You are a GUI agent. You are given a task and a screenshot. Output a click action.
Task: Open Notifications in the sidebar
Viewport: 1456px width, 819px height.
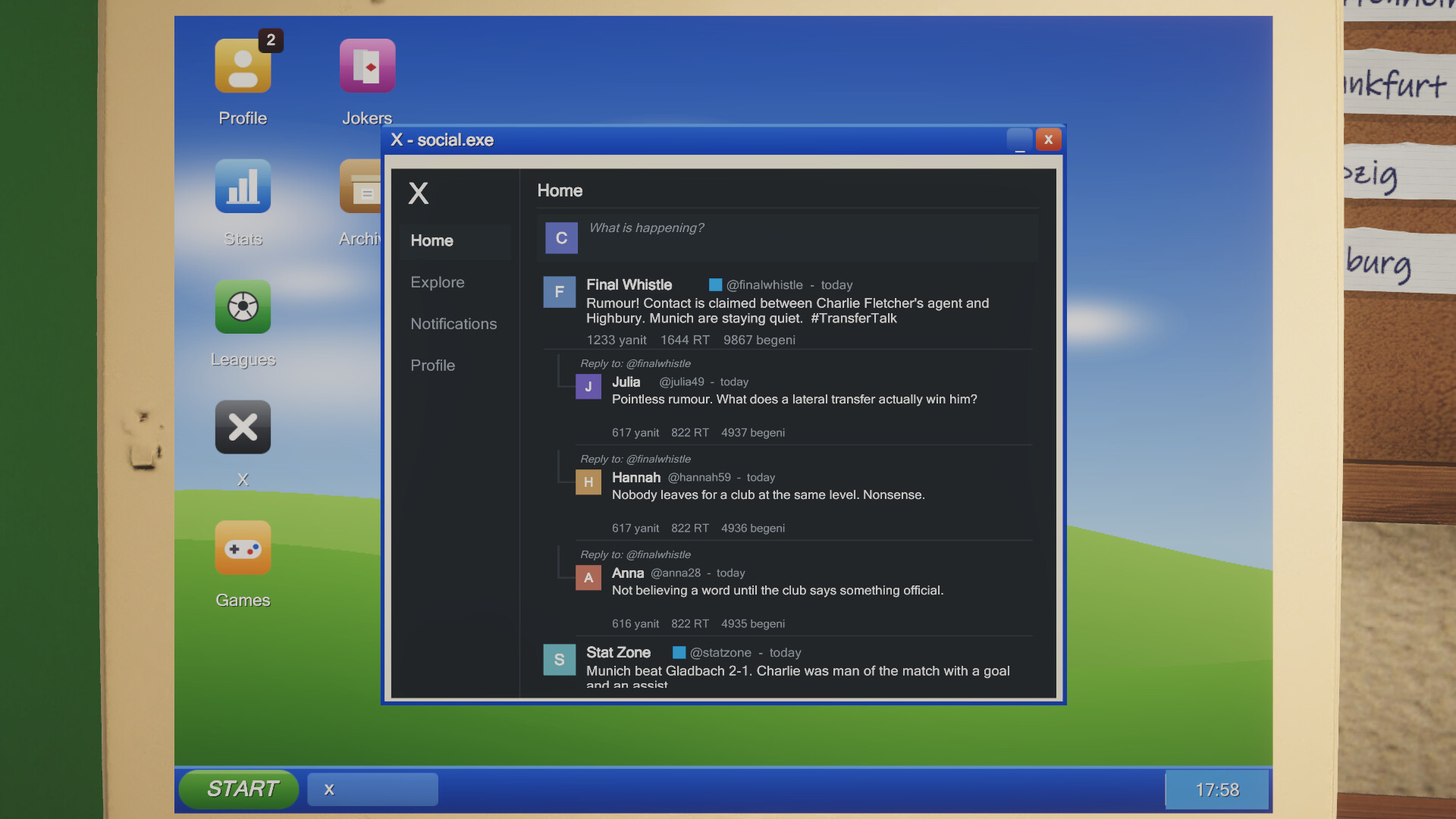(x=453, y=325)
